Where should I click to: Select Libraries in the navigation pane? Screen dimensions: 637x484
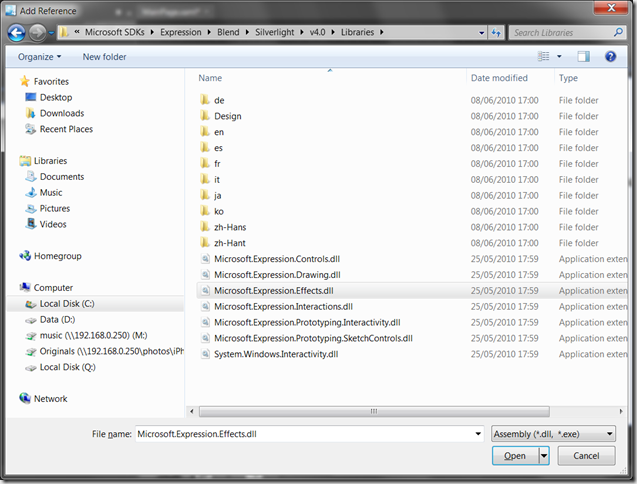50,161
